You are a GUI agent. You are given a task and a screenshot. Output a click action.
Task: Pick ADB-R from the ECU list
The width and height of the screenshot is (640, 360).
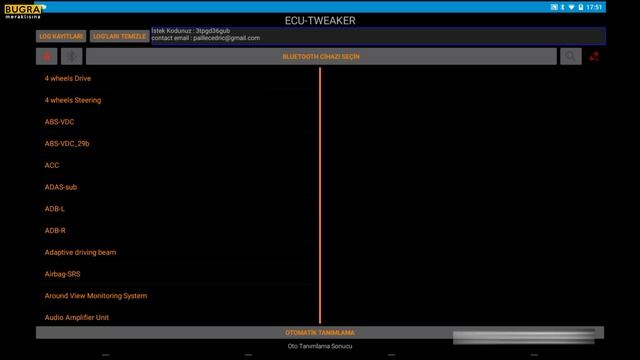55,231
